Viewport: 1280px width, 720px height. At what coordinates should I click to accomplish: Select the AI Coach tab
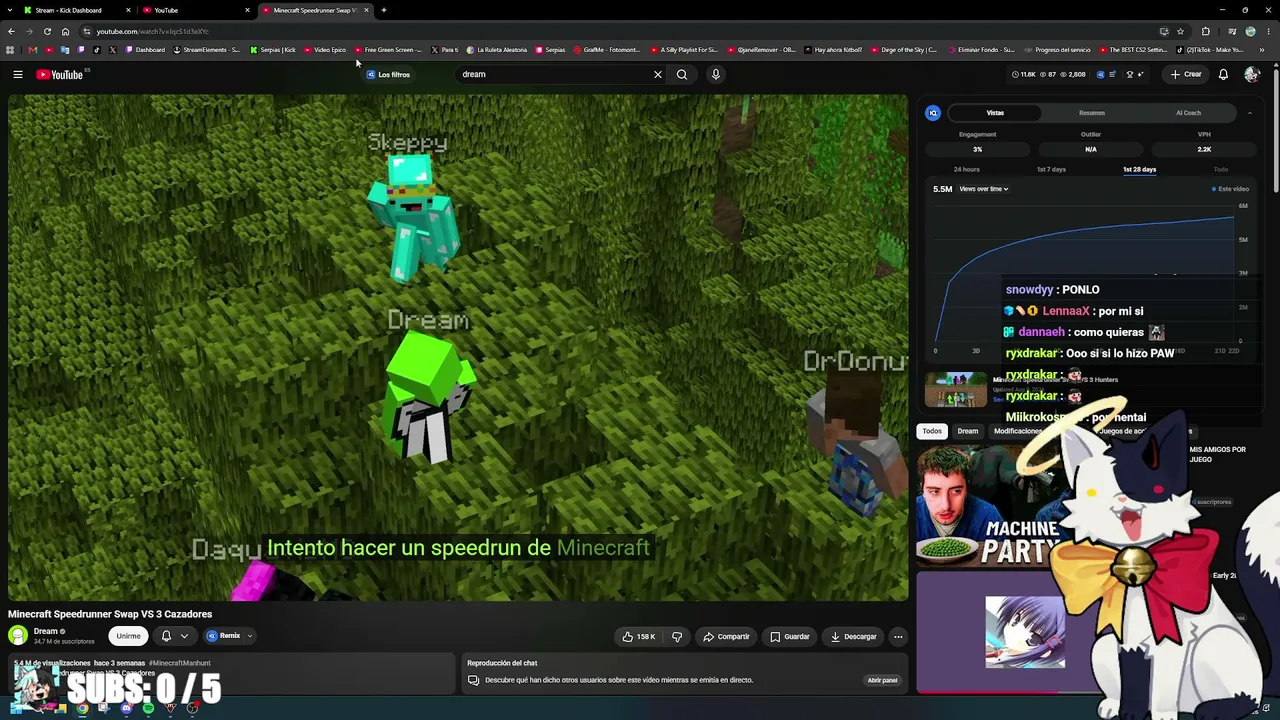pyautogui.click(x=1188, y=113)
